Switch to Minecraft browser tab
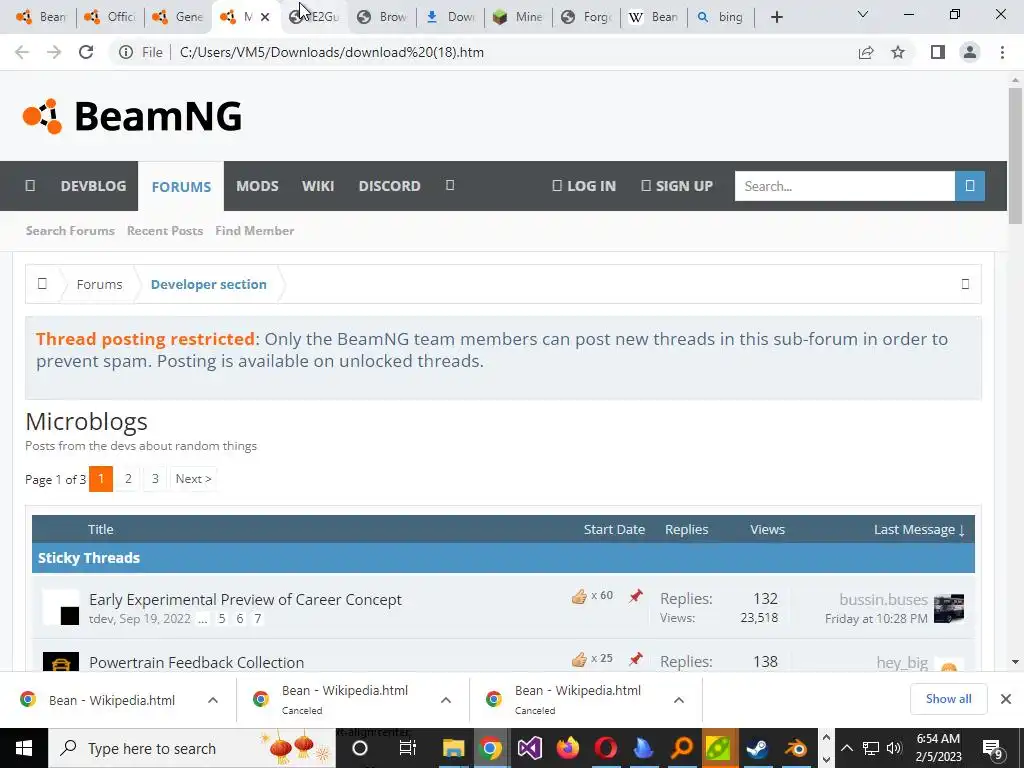Viewport: 1024px width, 768px height. click(x=519, y=17)
